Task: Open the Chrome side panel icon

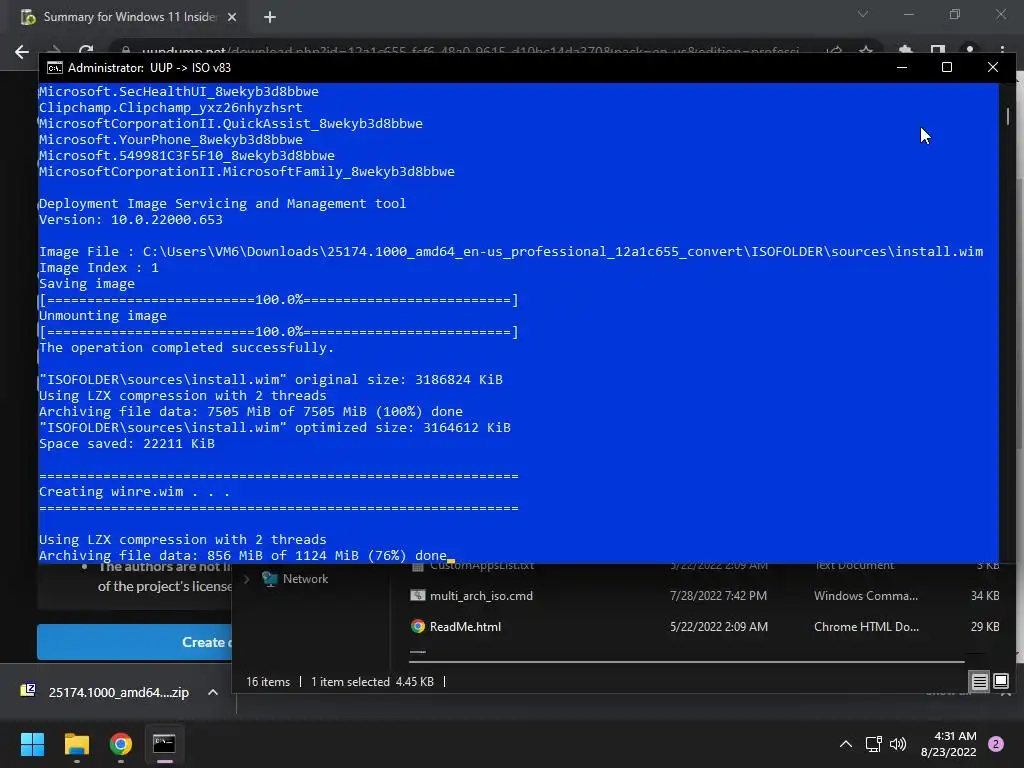Action: coord(938,51)
